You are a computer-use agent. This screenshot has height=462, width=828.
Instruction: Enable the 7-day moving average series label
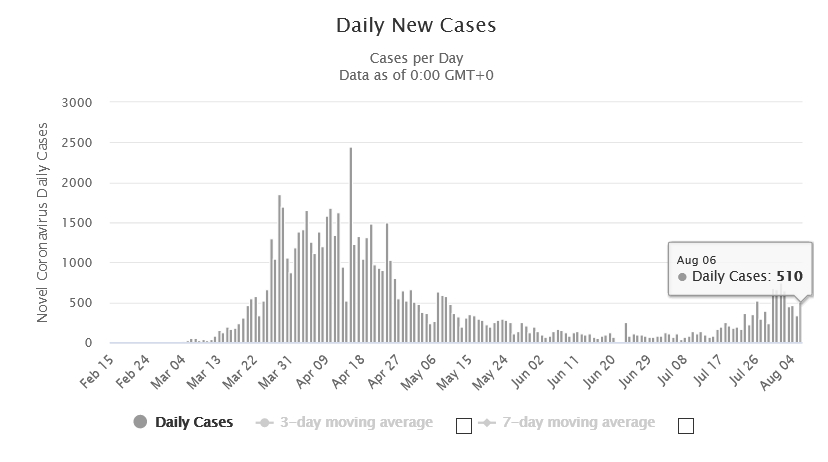[x=579, y=422]
